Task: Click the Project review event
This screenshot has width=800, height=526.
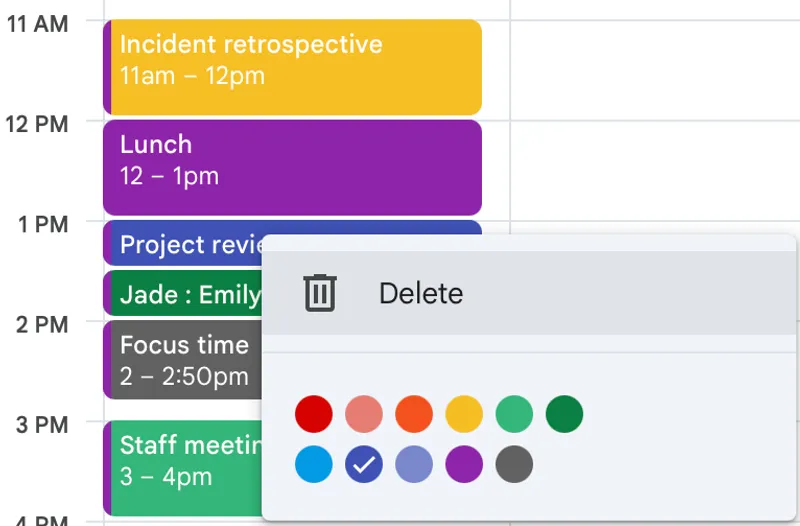Action: [x=185, y=244]
